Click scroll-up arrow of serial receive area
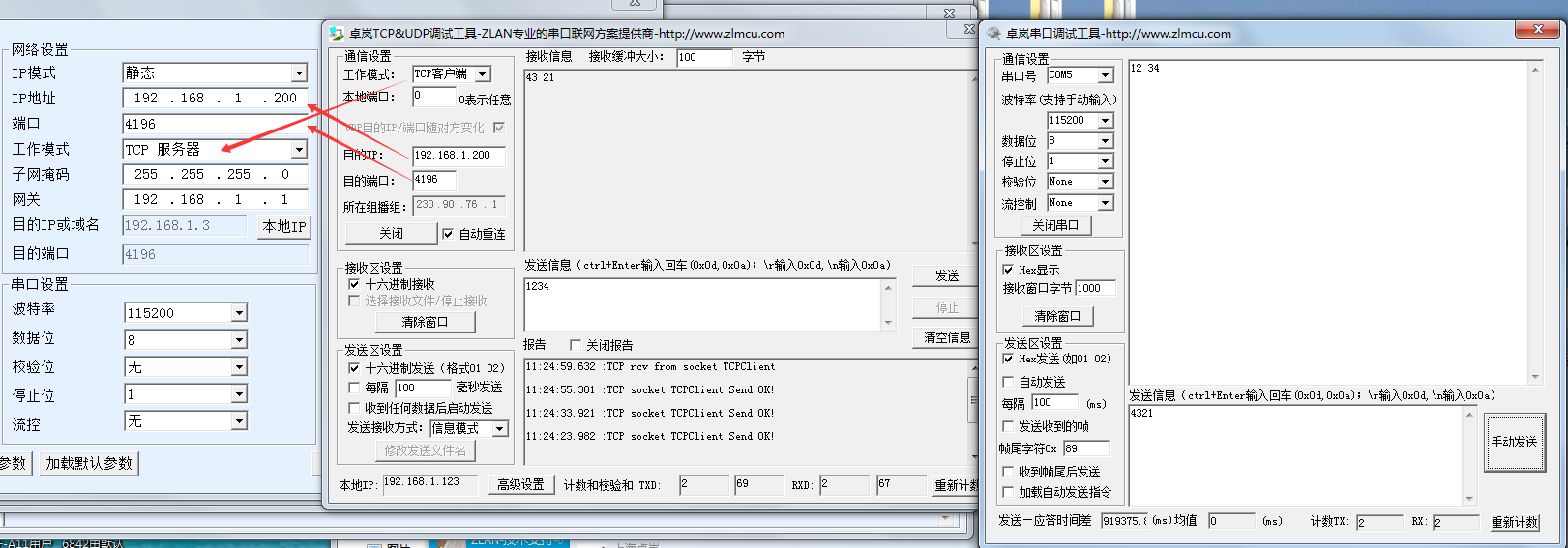 1535,70
